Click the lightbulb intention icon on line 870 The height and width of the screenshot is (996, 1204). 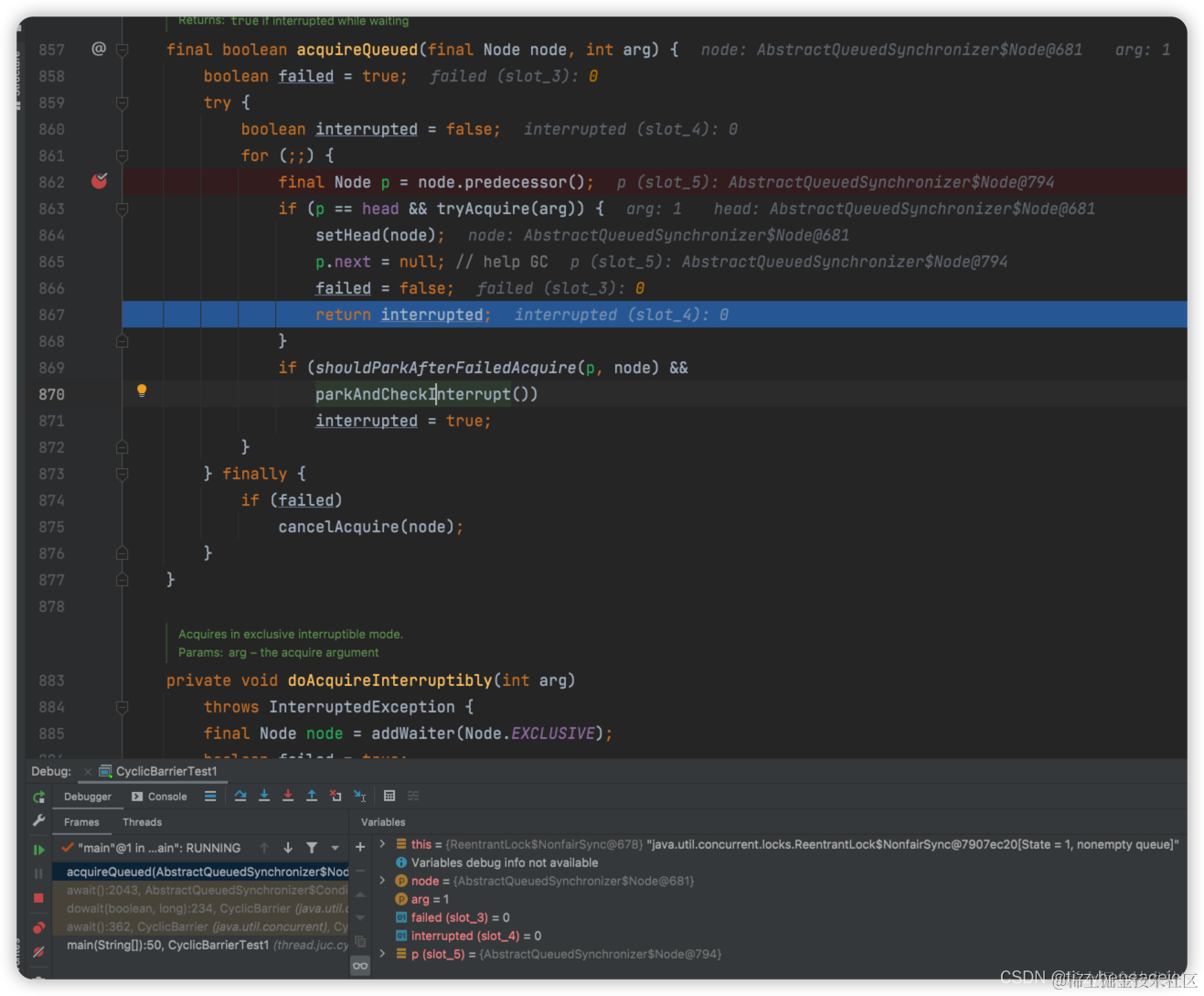142,391
